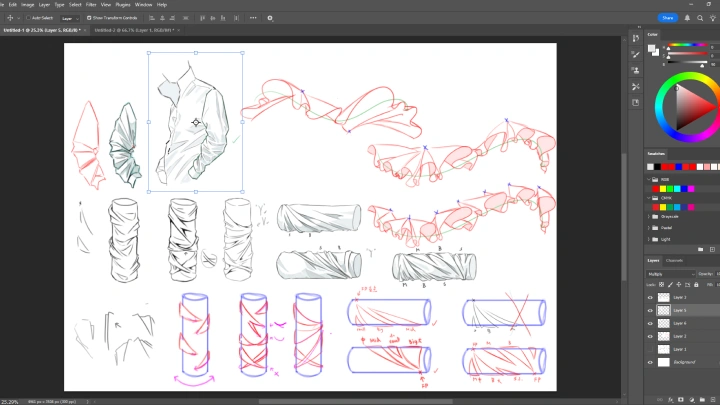Expand the Pastel swatch group

(x=649, y=228)
